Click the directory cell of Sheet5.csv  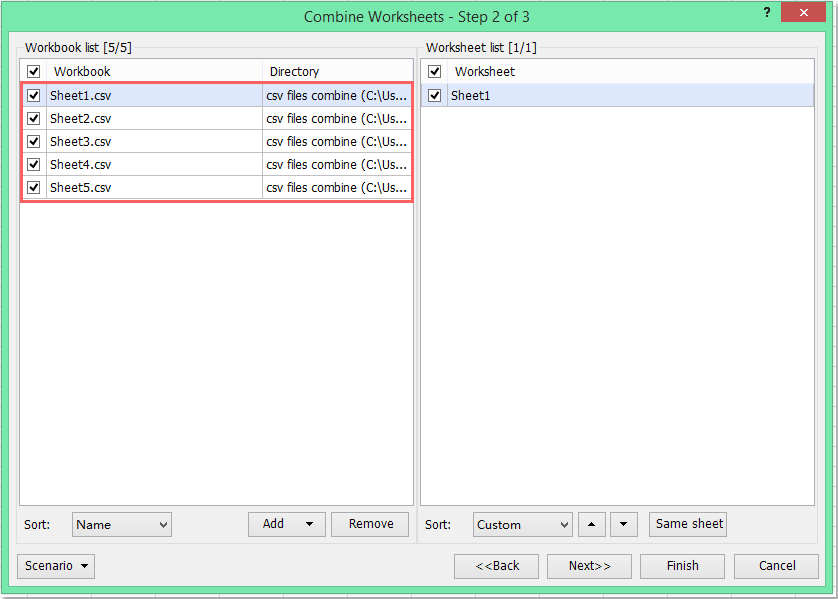(x=337, y=188)
